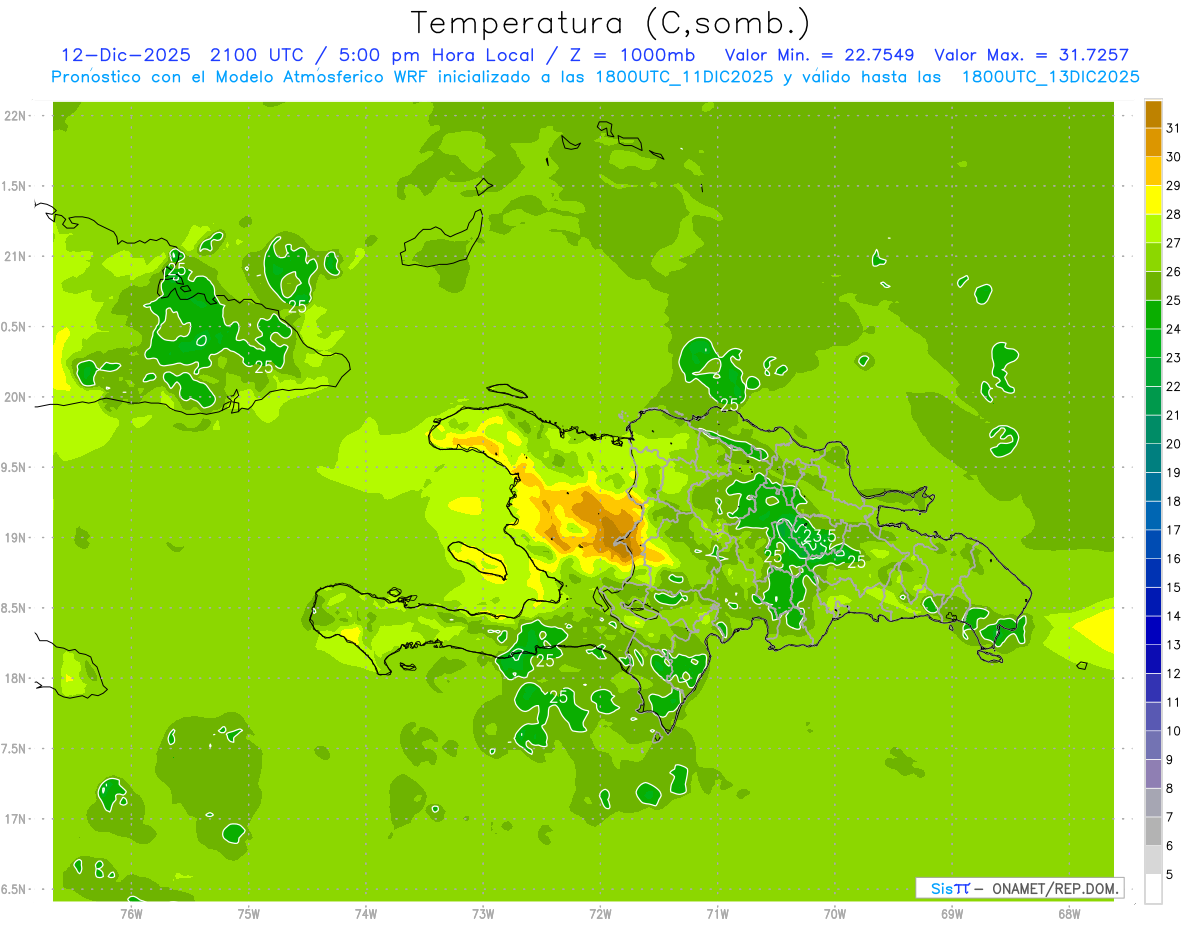Select the blue legend swatch between 16 and 17
1200x927 pixels.
coord(1153,544)
